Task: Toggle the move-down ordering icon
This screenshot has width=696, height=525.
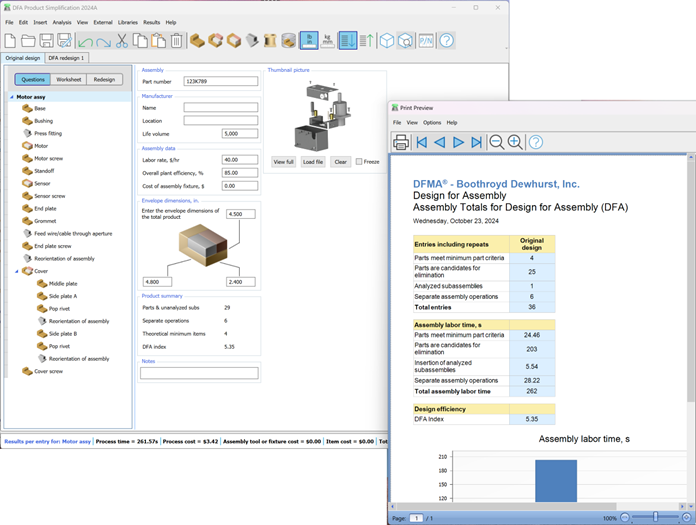Action: 348,40
